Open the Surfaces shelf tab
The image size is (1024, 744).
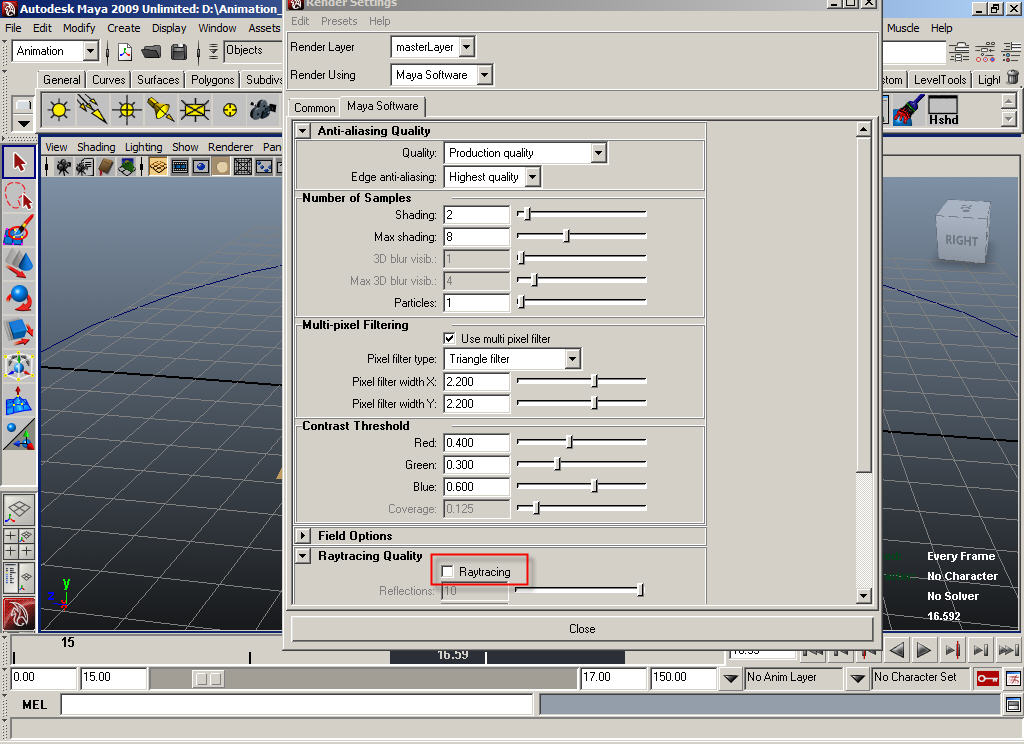click(x=158, y=80)
